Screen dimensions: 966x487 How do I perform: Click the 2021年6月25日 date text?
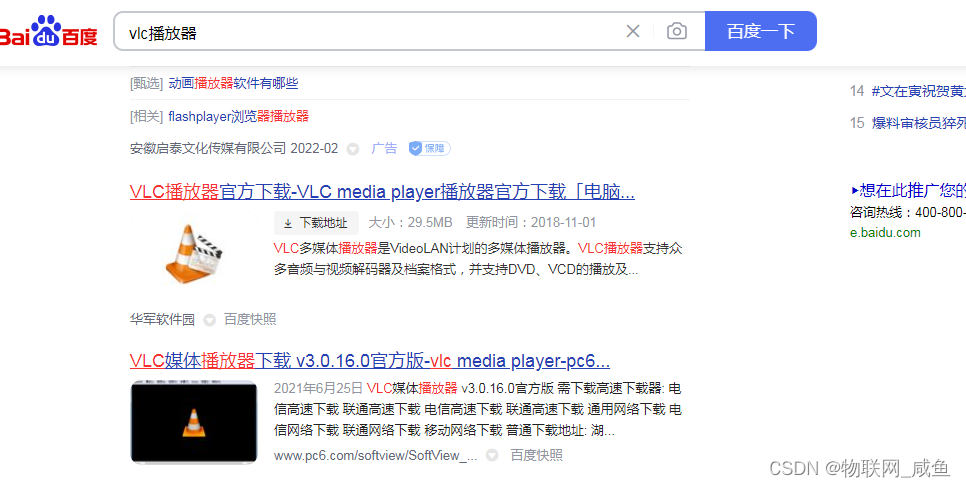click(x=317, y=388)
